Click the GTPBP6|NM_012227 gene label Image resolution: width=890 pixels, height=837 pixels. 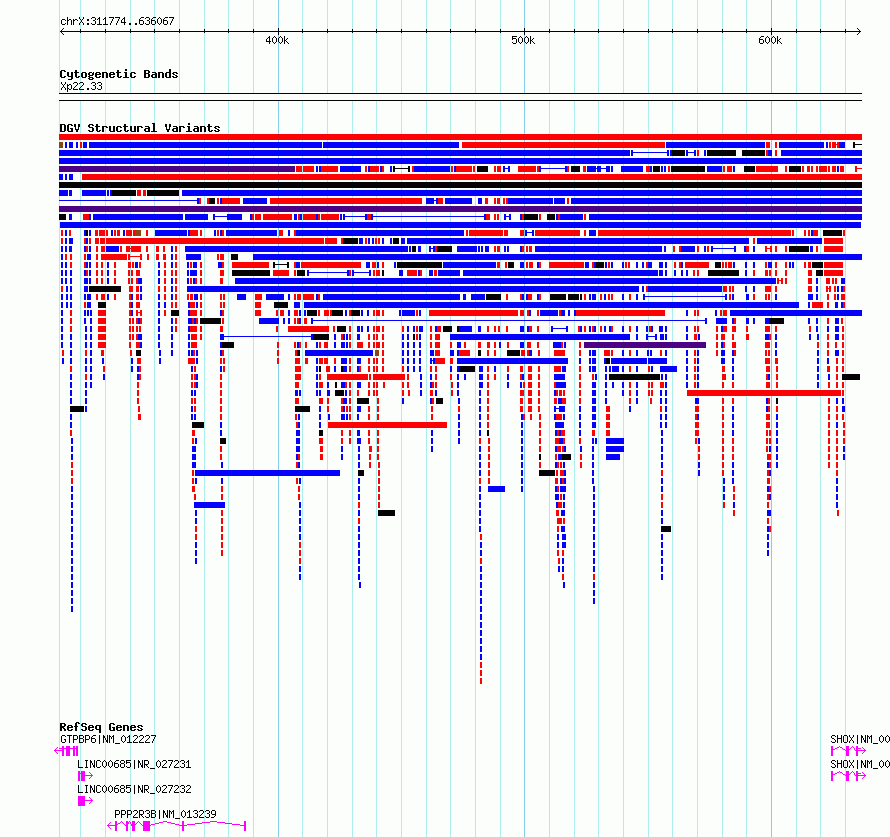(108, 739)
